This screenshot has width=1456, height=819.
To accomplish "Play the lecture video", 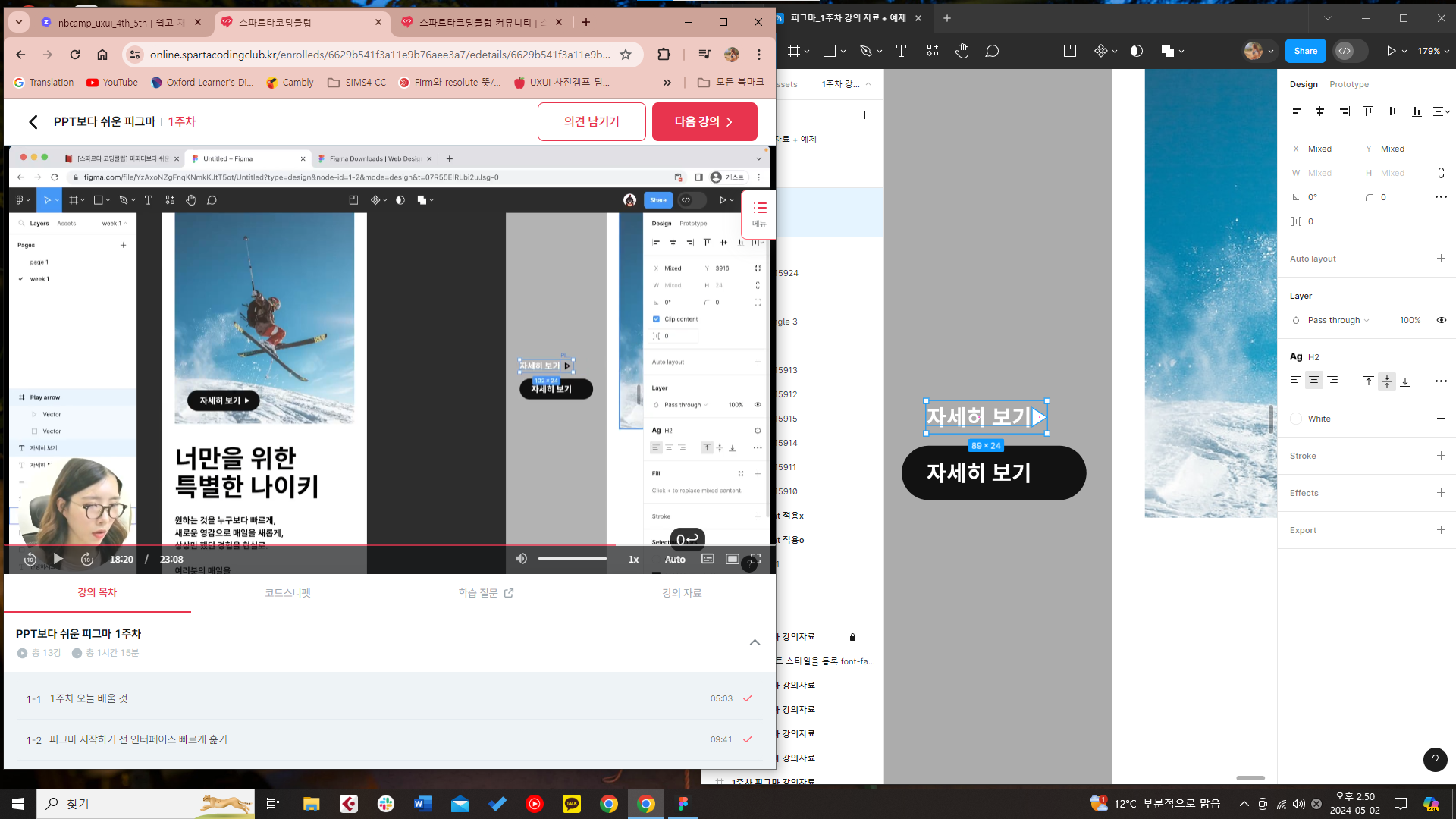I will 58,560.
